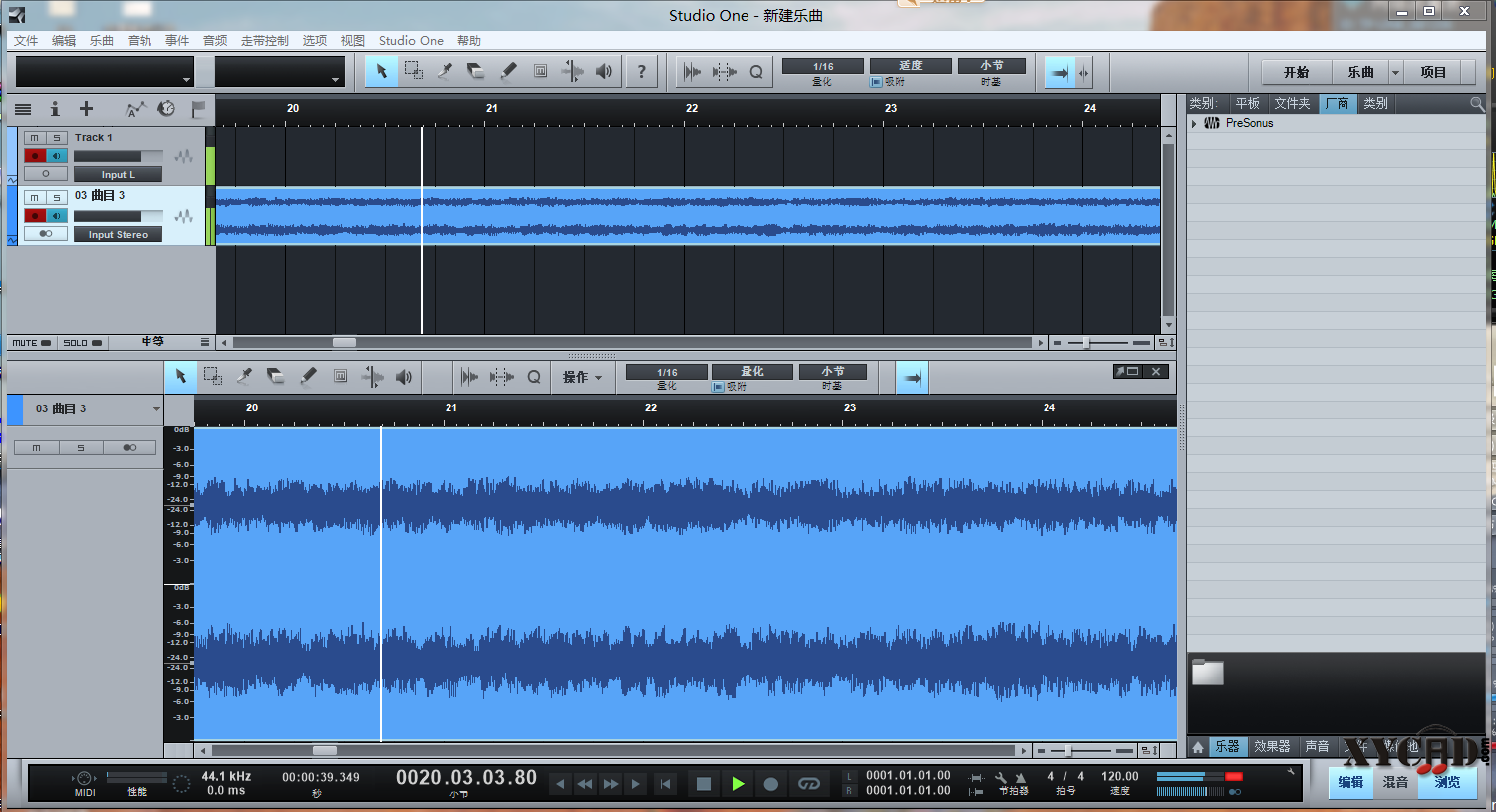Go to browser home icon

click(x=1198, y=746)
